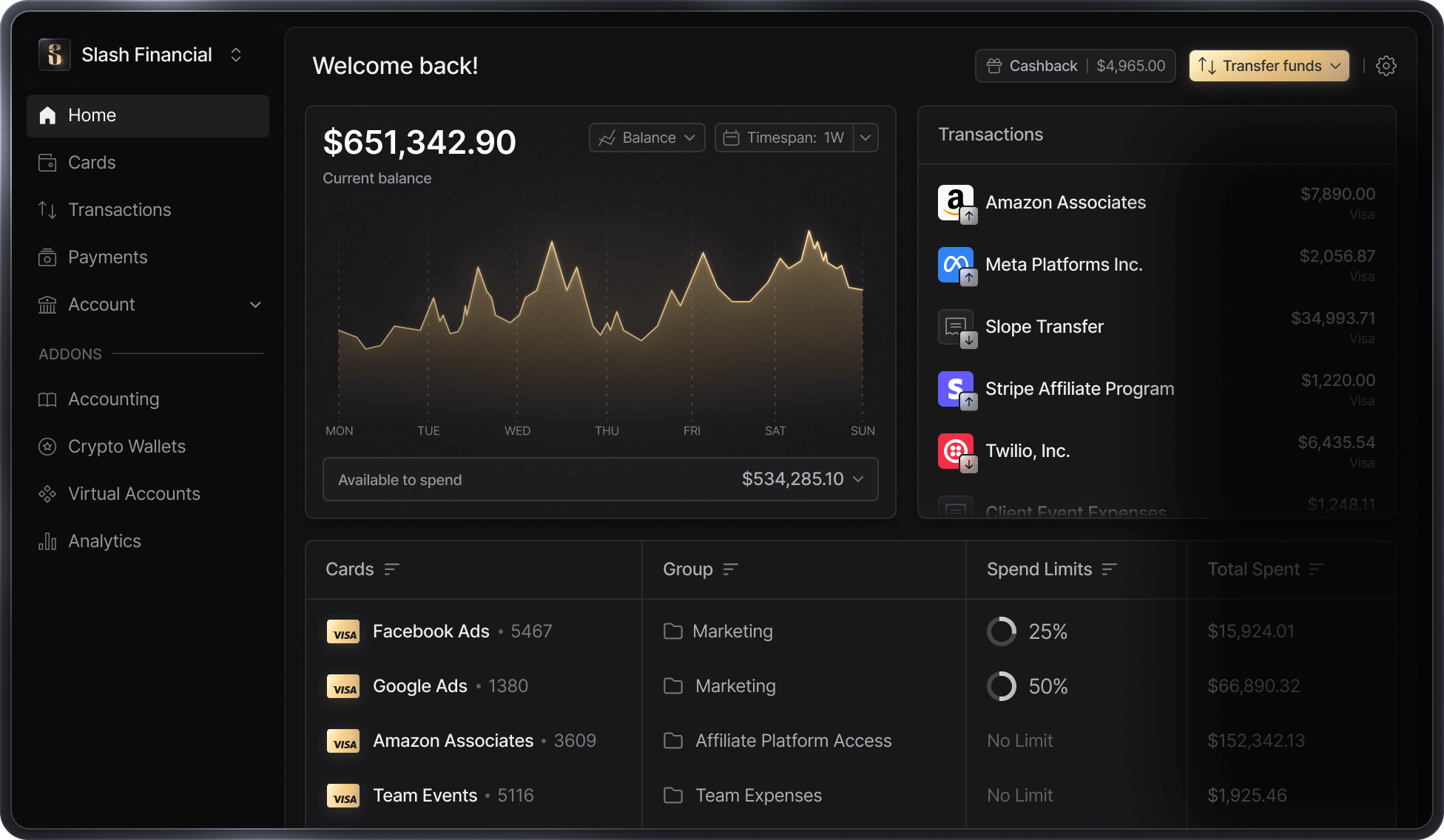Open the Analytics sidebar item
1444x840 pixels.
[x=104, y=541]
